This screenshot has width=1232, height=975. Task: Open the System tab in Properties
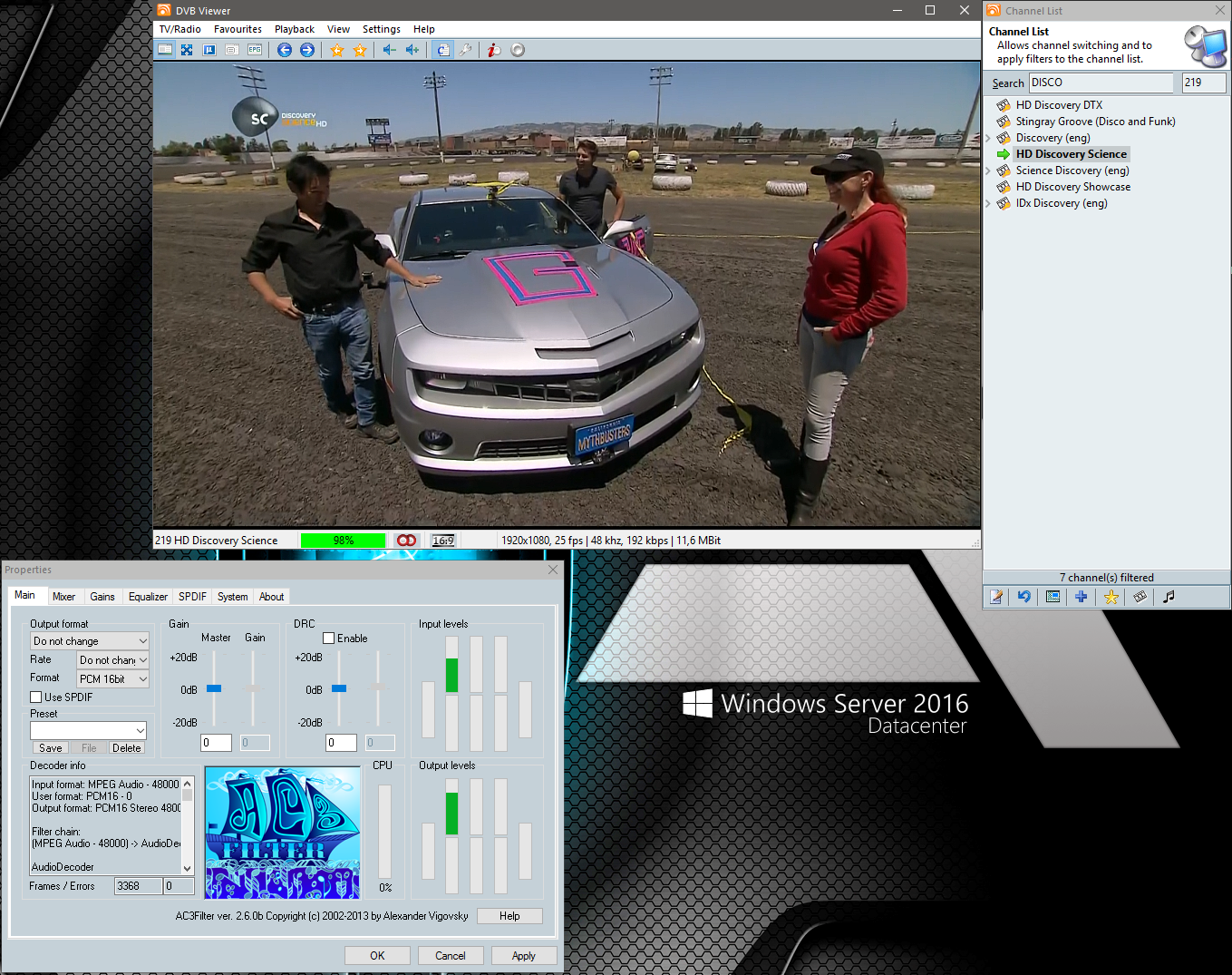(232, 597)
